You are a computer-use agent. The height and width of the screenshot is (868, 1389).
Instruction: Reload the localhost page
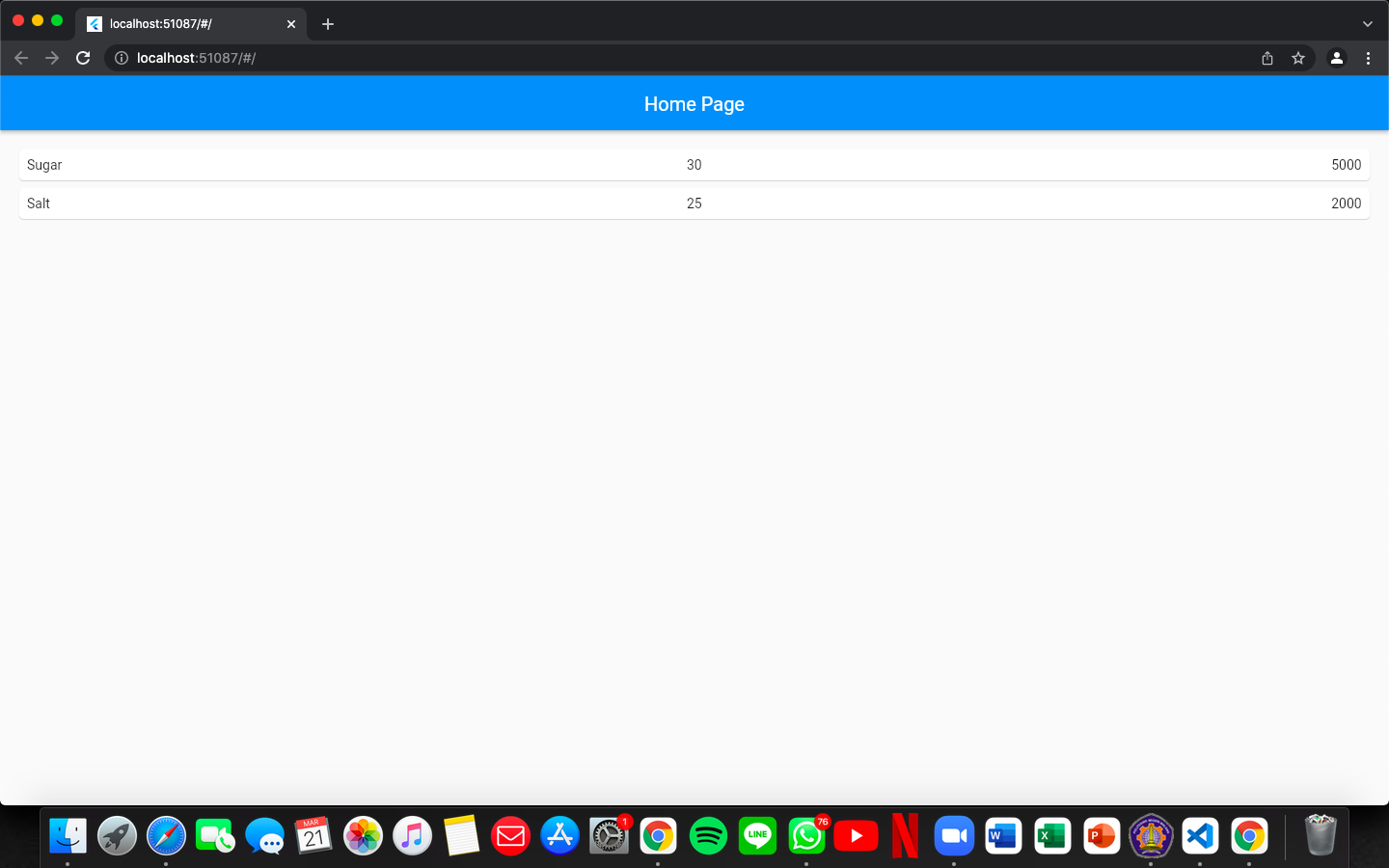point(83,58)
